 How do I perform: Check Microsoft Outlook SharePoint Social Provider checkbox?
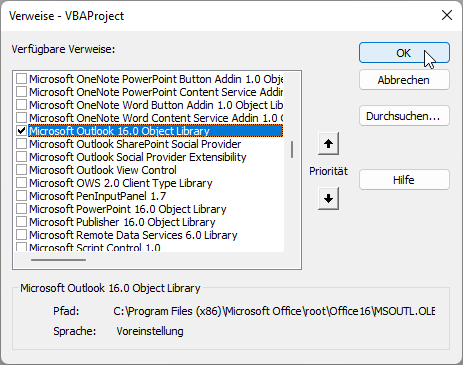pos(22,144)
